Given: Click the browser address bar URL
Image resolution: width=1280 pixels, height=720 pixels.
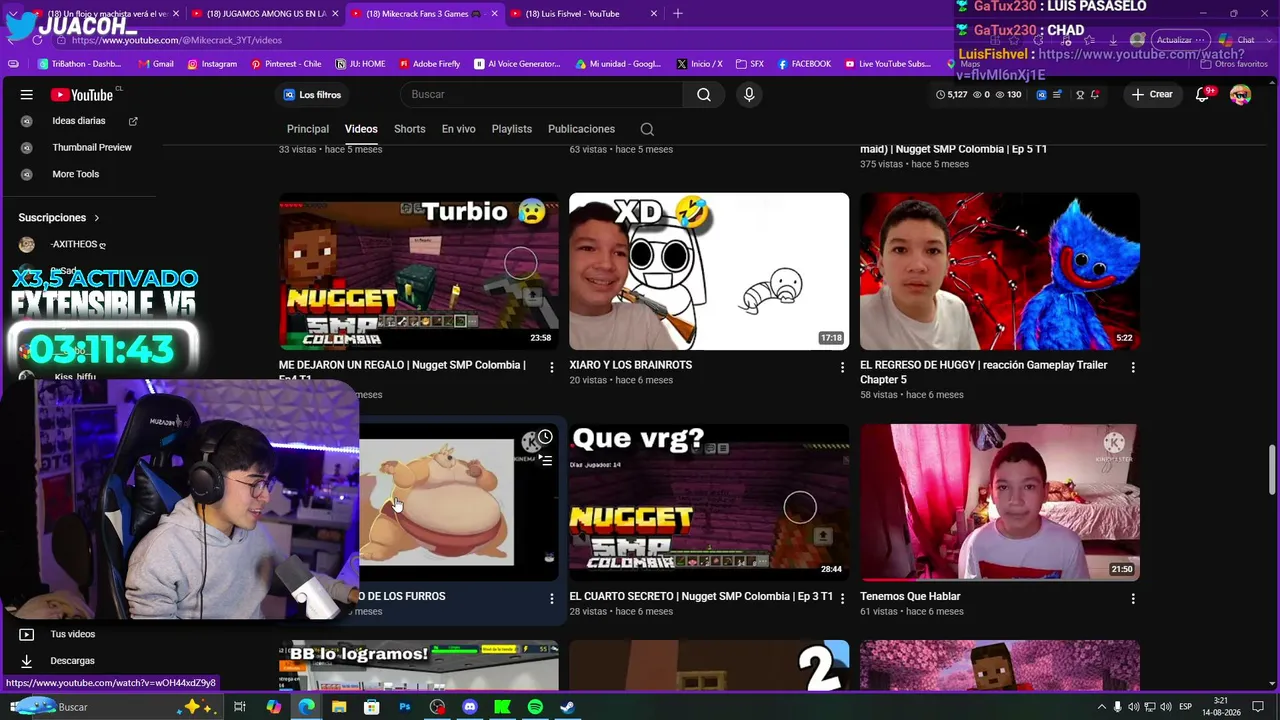Looking at the screenshot, I should (x=176, y=40).
